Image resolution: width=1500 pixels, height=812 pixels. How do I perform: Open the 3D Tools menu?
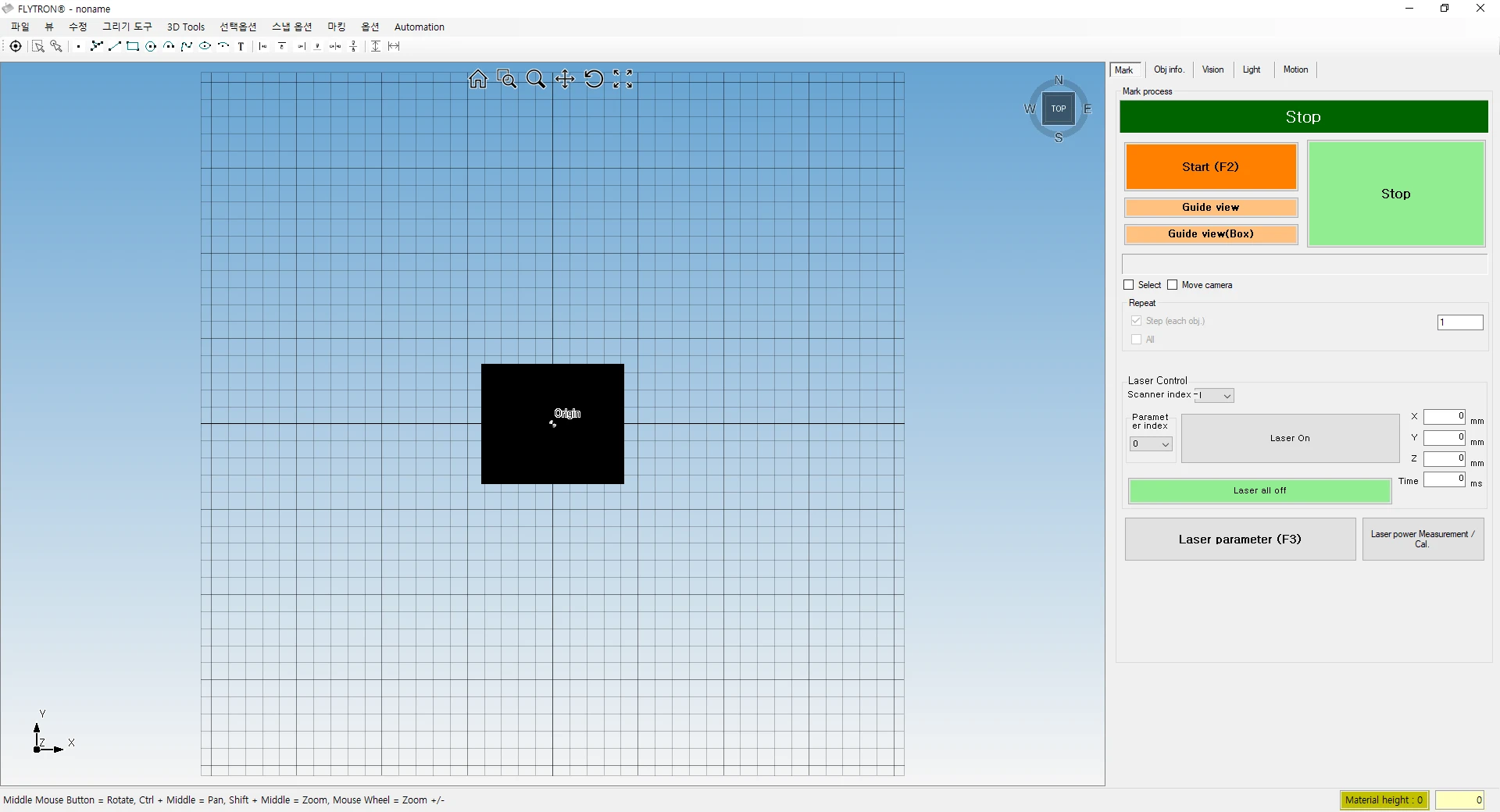point(186,27)
